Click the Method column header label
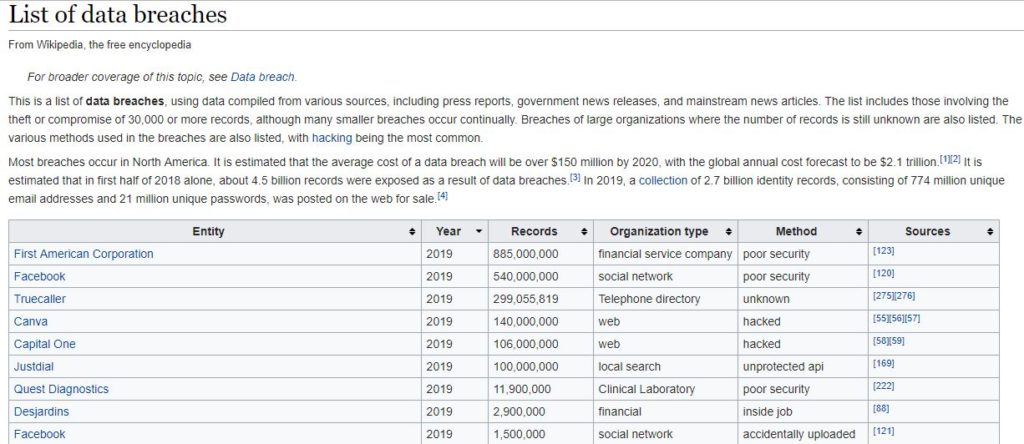This screenshot has width=1024, height=444. tap(796, 231)
